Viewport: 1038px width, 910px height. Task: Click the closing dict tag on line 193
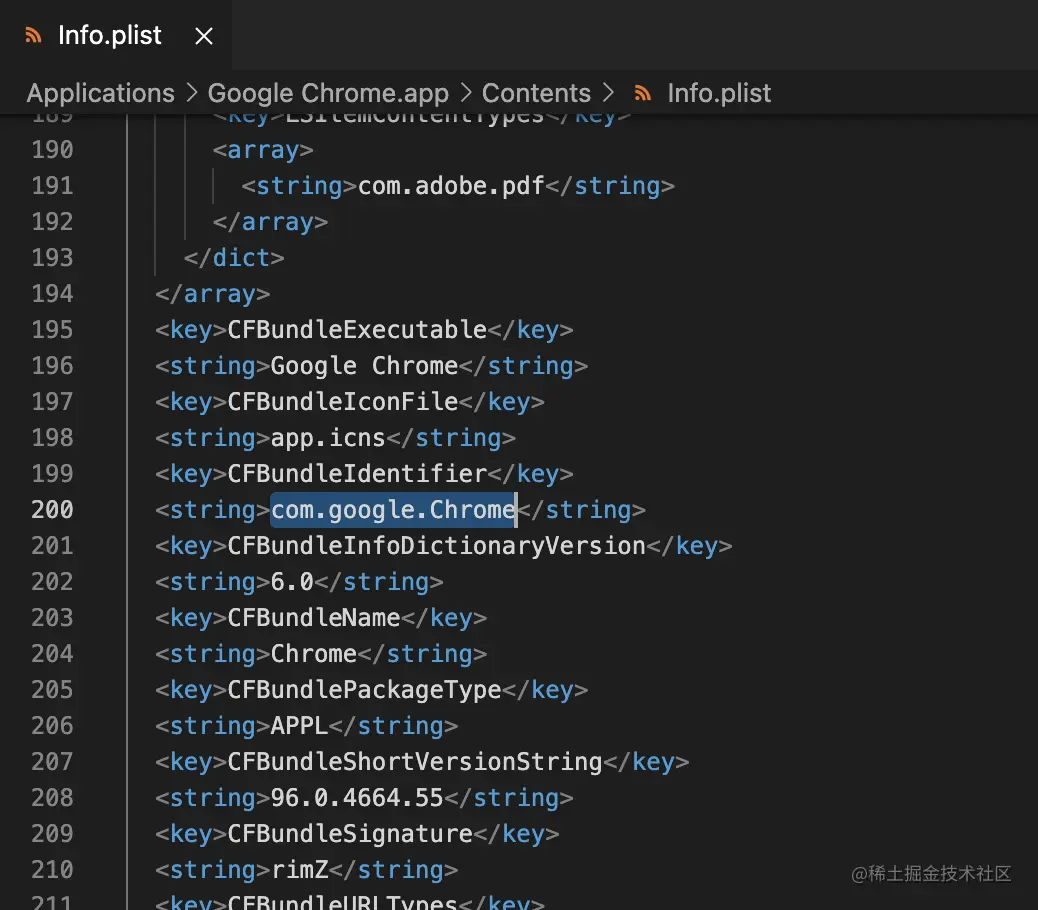[x=234, y=259]
